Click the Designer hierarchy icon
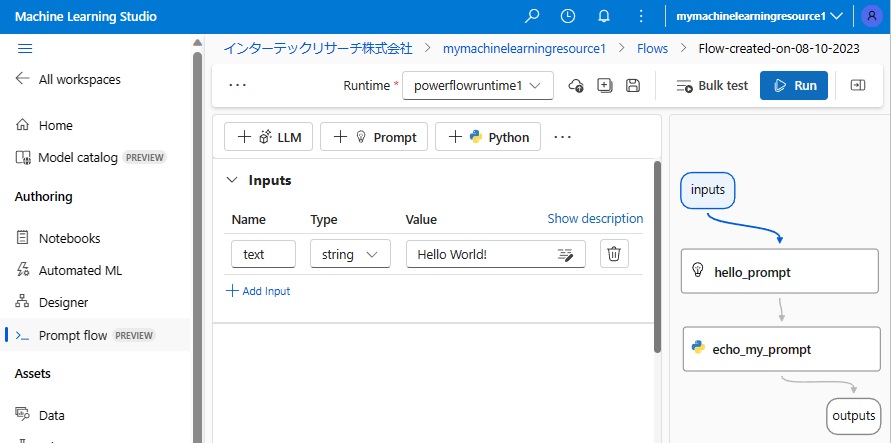The image size is (891, 443). (22, 303)
